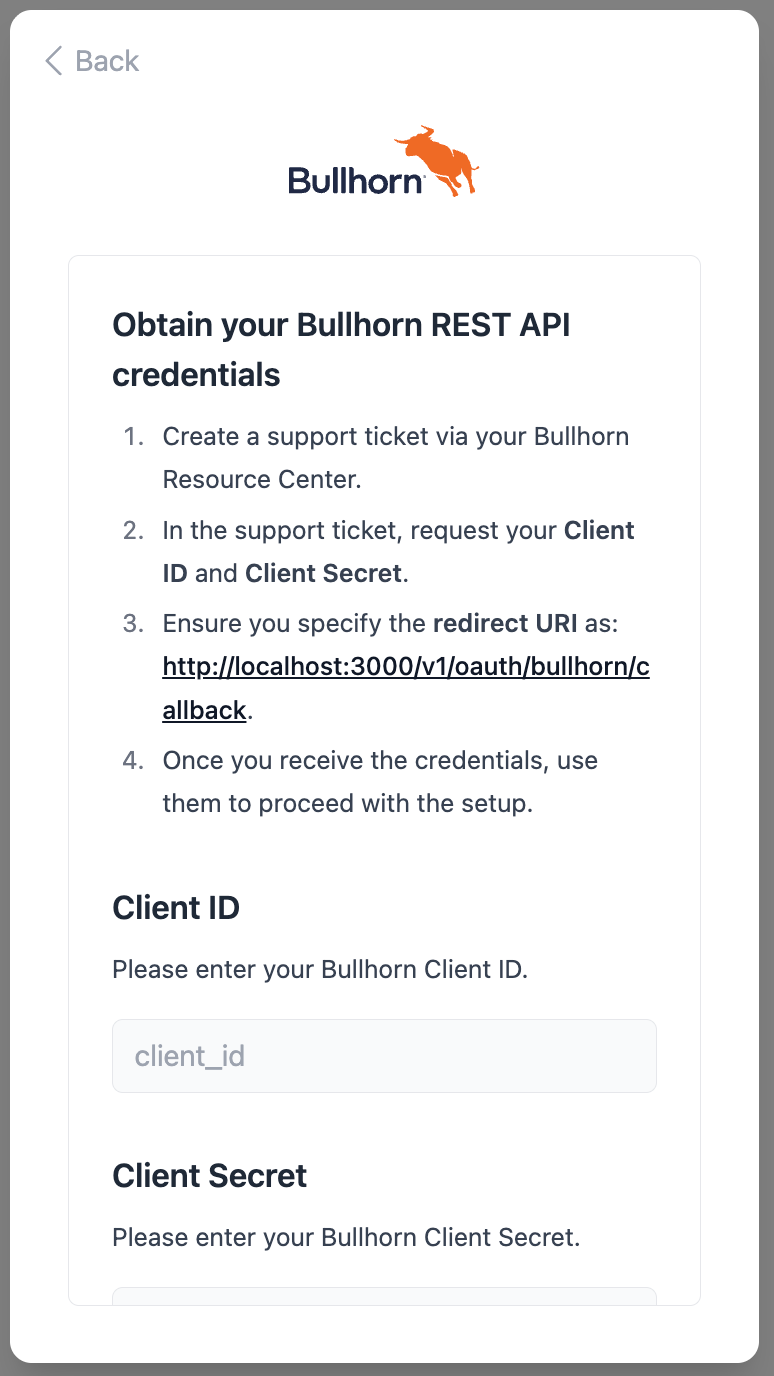Viewport: 774px width, 1376px height.
Task: Click the "Back" text label
Action: click(107, 61)
